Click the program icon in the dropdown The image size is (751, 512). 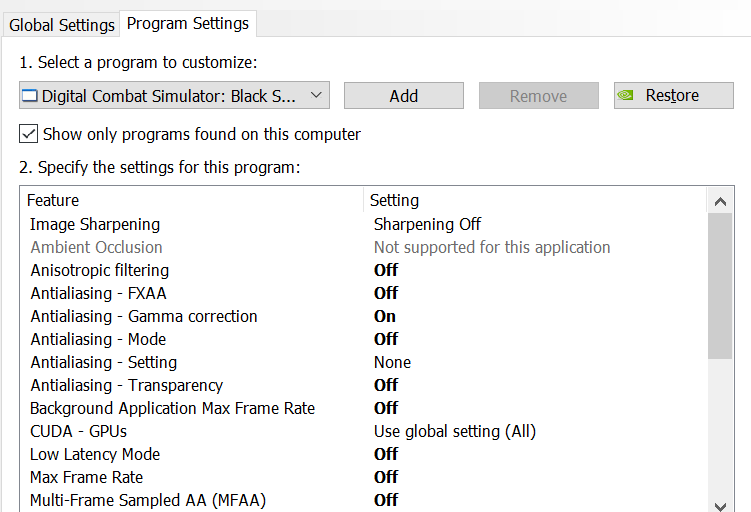point(30,96)
